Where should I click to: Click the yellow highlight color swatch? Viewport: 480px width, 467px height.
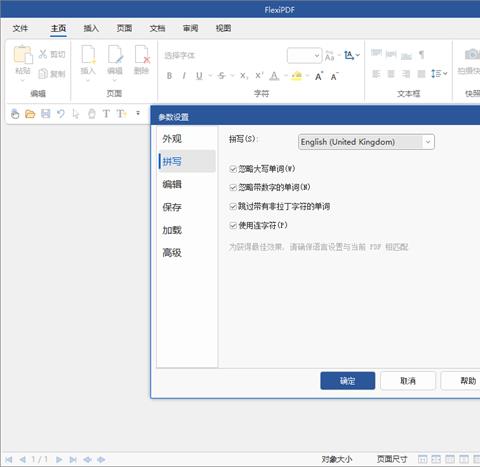296,76
